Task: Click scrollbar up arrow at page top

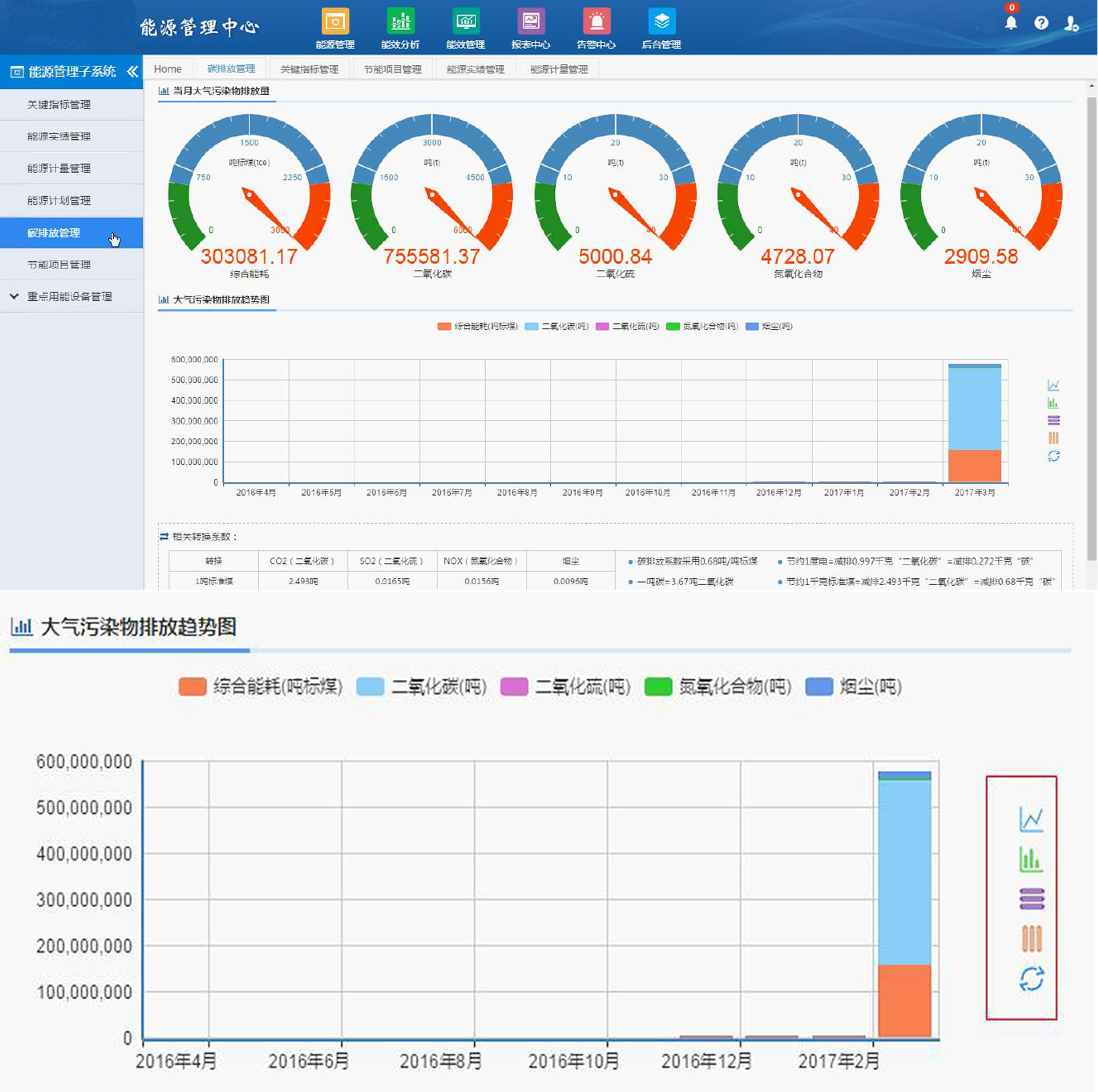Action: click(x=1092, y=86)
